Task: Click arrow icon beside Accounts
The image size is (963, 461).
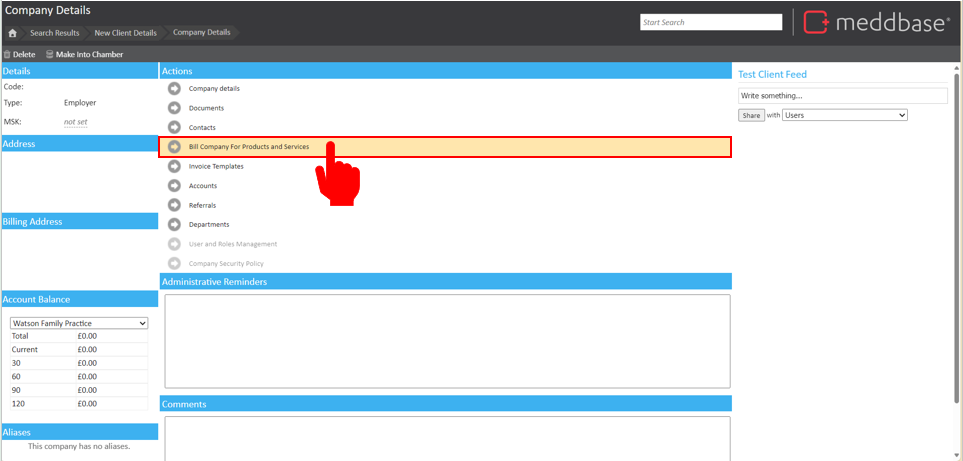Action: click(x=174, y=186)
